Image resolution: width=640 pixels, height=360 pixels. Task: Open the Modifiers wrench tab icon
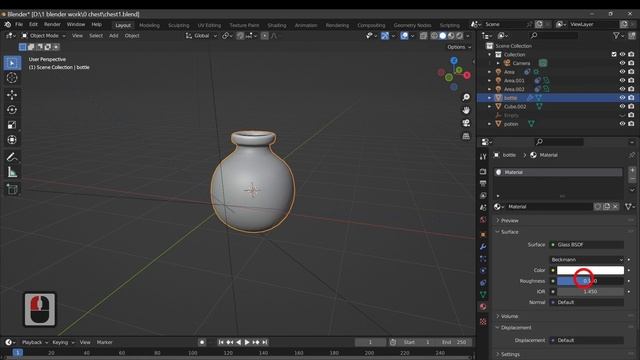tap(483, 247)
